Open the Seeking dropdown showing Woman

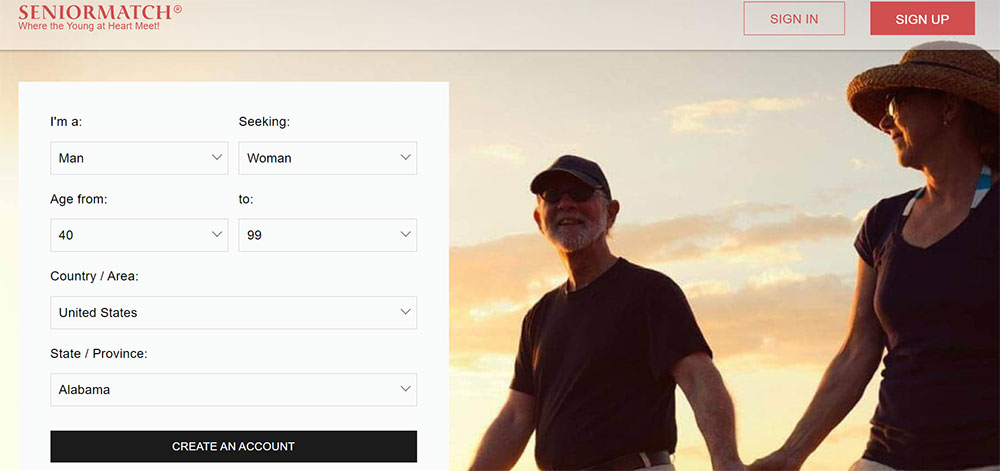click(327, 158)
